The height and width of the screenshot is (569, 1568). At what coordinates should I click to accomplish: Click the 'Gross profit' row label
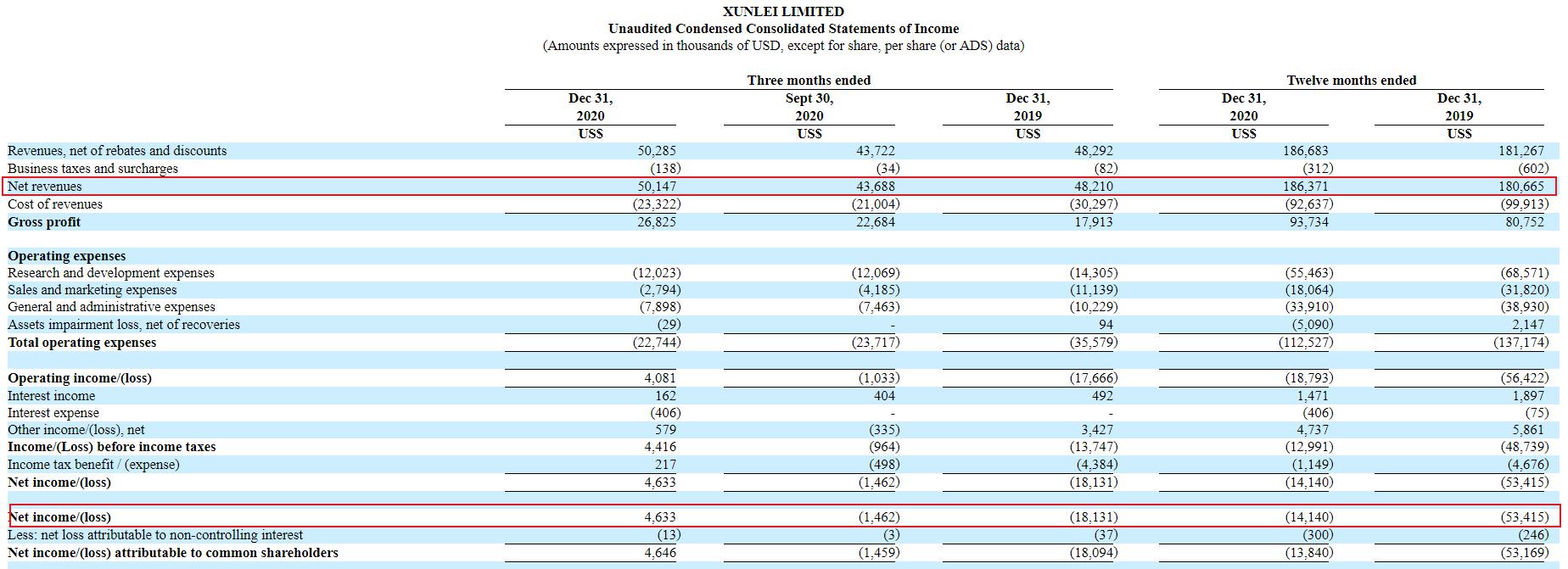point(44,222)
